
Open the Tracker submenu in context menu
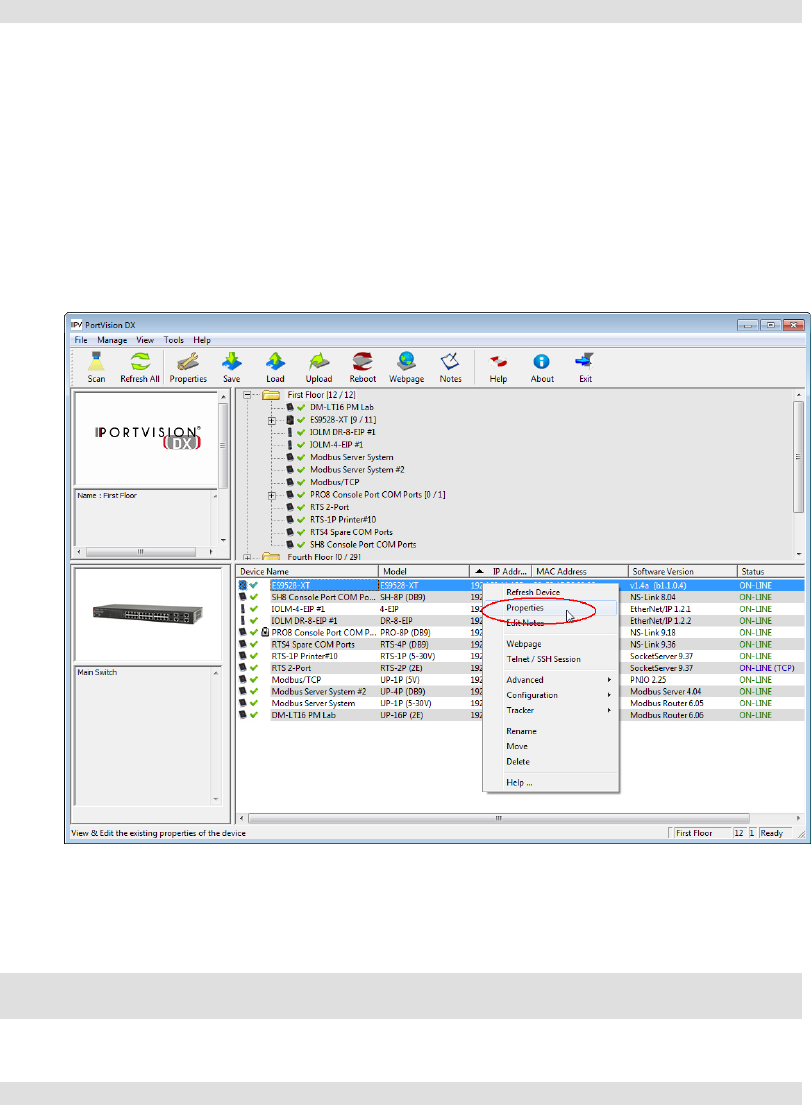(551, 710)
